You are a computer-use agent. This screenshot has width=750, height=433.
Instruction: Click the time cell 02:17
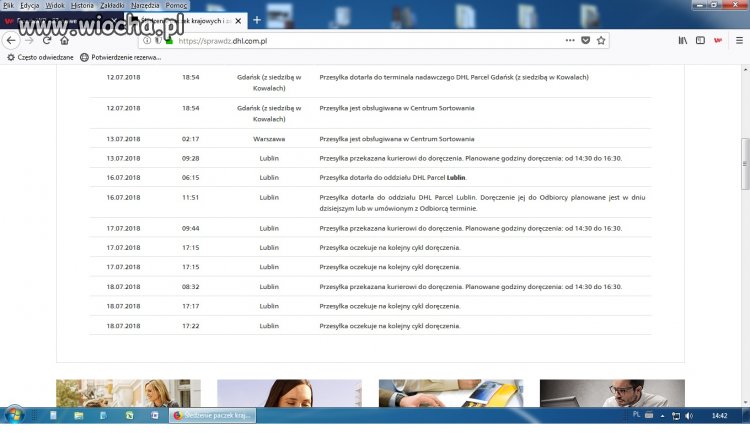(x=190, y=139)
